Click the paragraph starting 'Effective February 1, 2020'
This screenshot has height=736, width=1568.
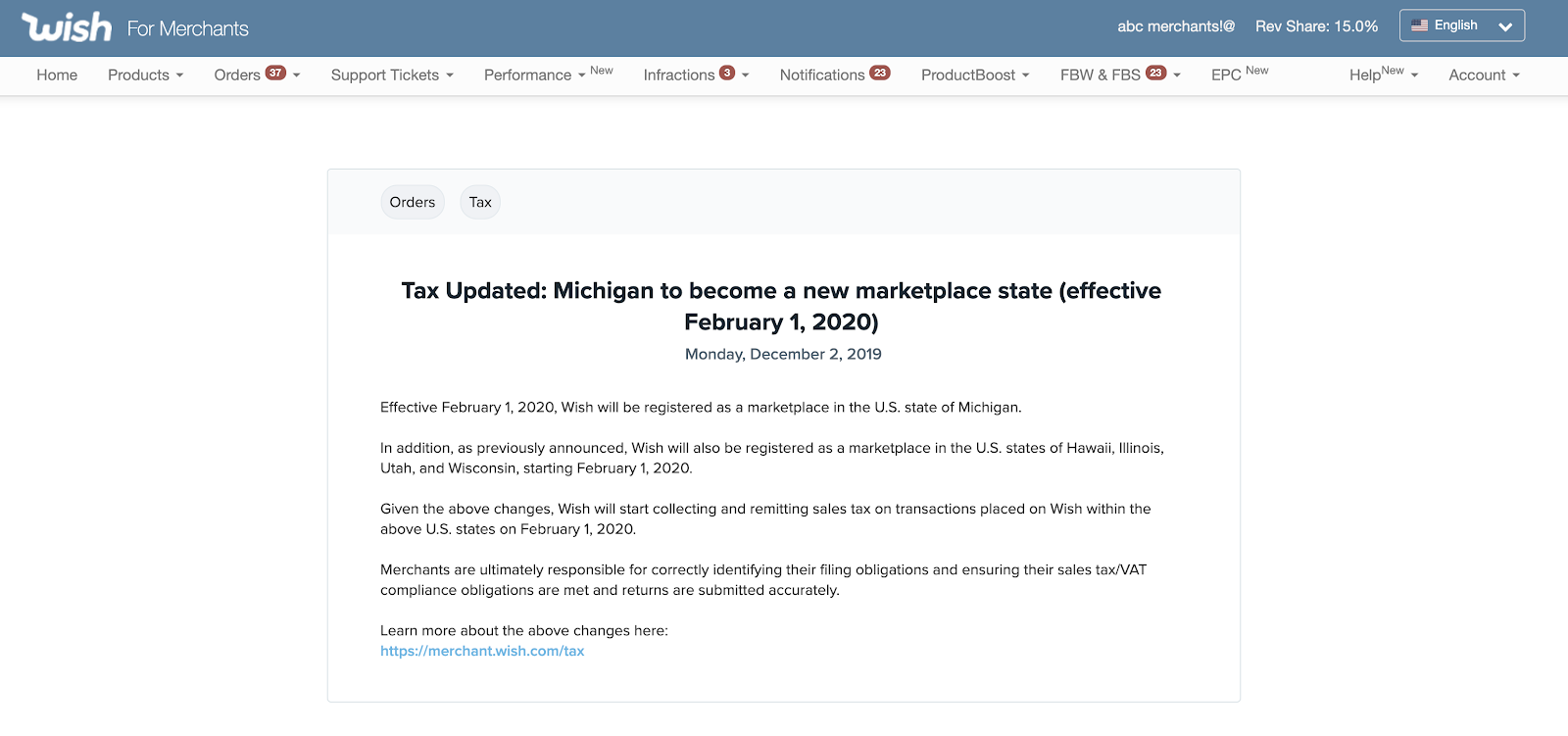tap(701, 407)
